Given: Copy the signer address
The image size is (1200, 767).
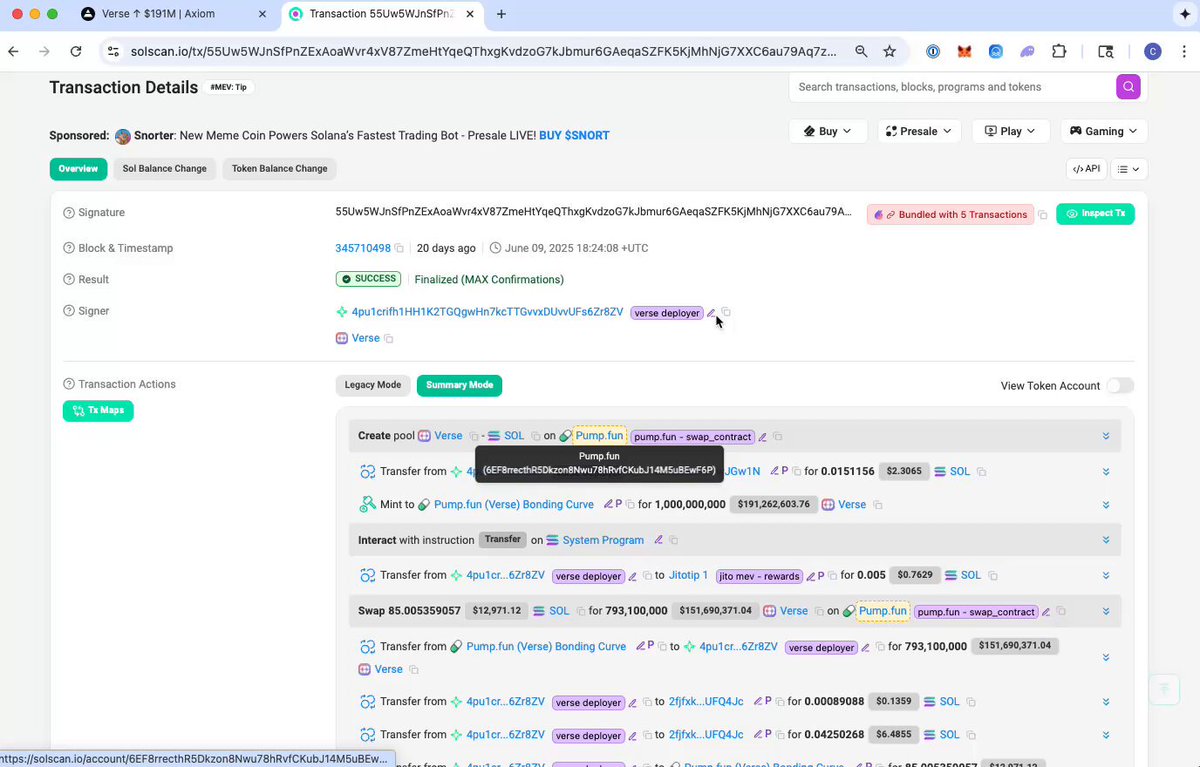Looking at the screenshot, I should coord(727,313).
